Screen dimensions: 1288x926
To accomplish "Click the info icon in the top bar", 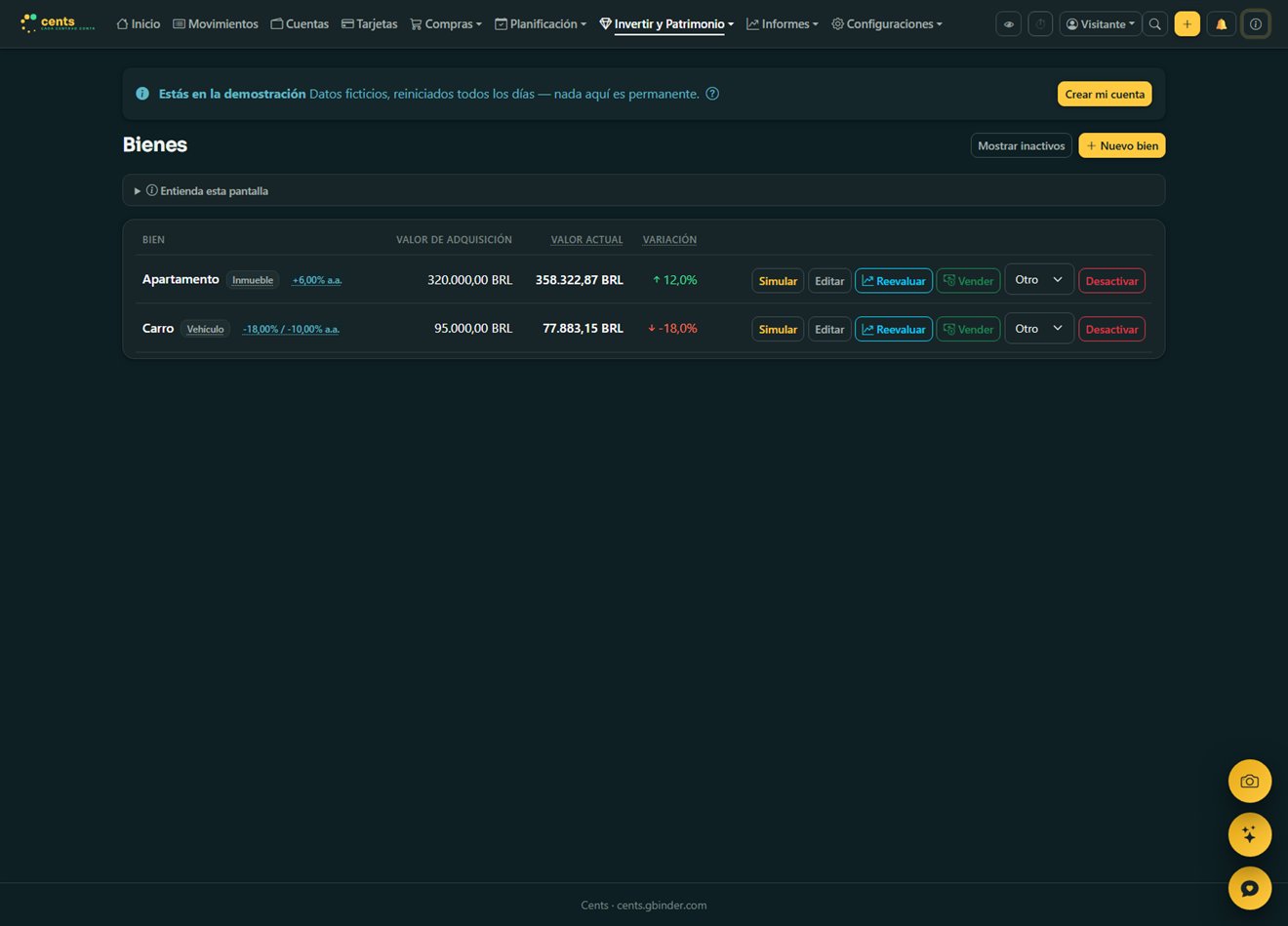I will (1256, 24).
